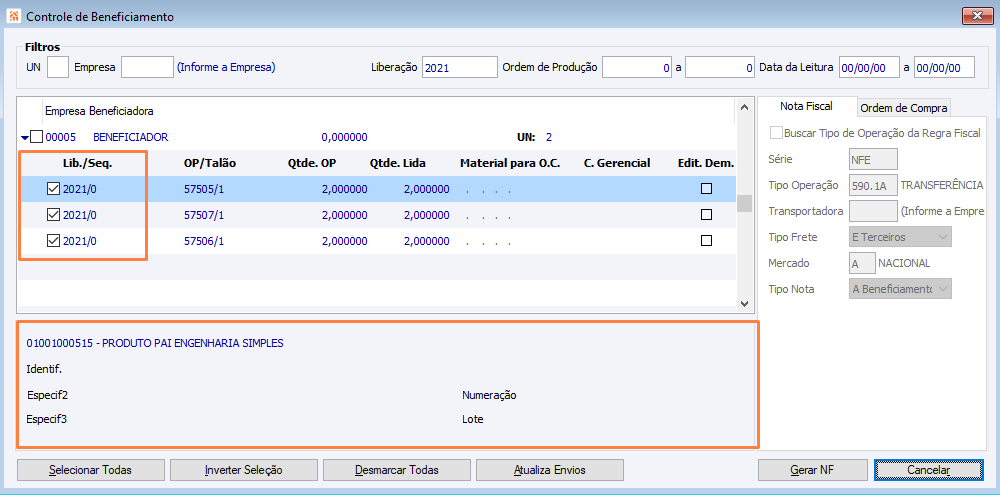Click the BENEFICIADOR company name
Screen dimensions: 1000x495
coord(131,137)
